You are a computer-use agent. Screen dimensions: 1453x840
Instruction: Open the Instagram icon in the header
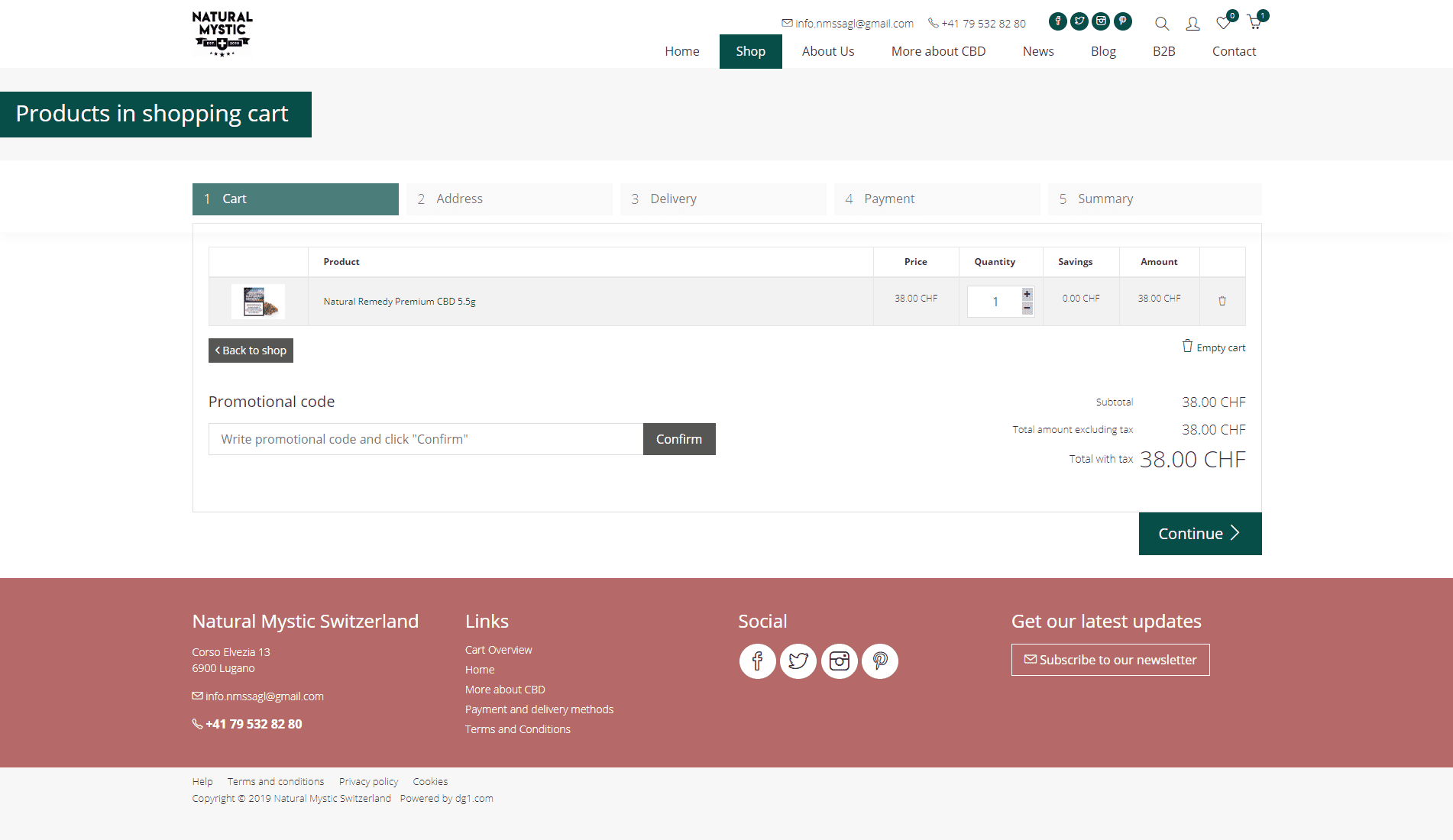pos(1101,21)
